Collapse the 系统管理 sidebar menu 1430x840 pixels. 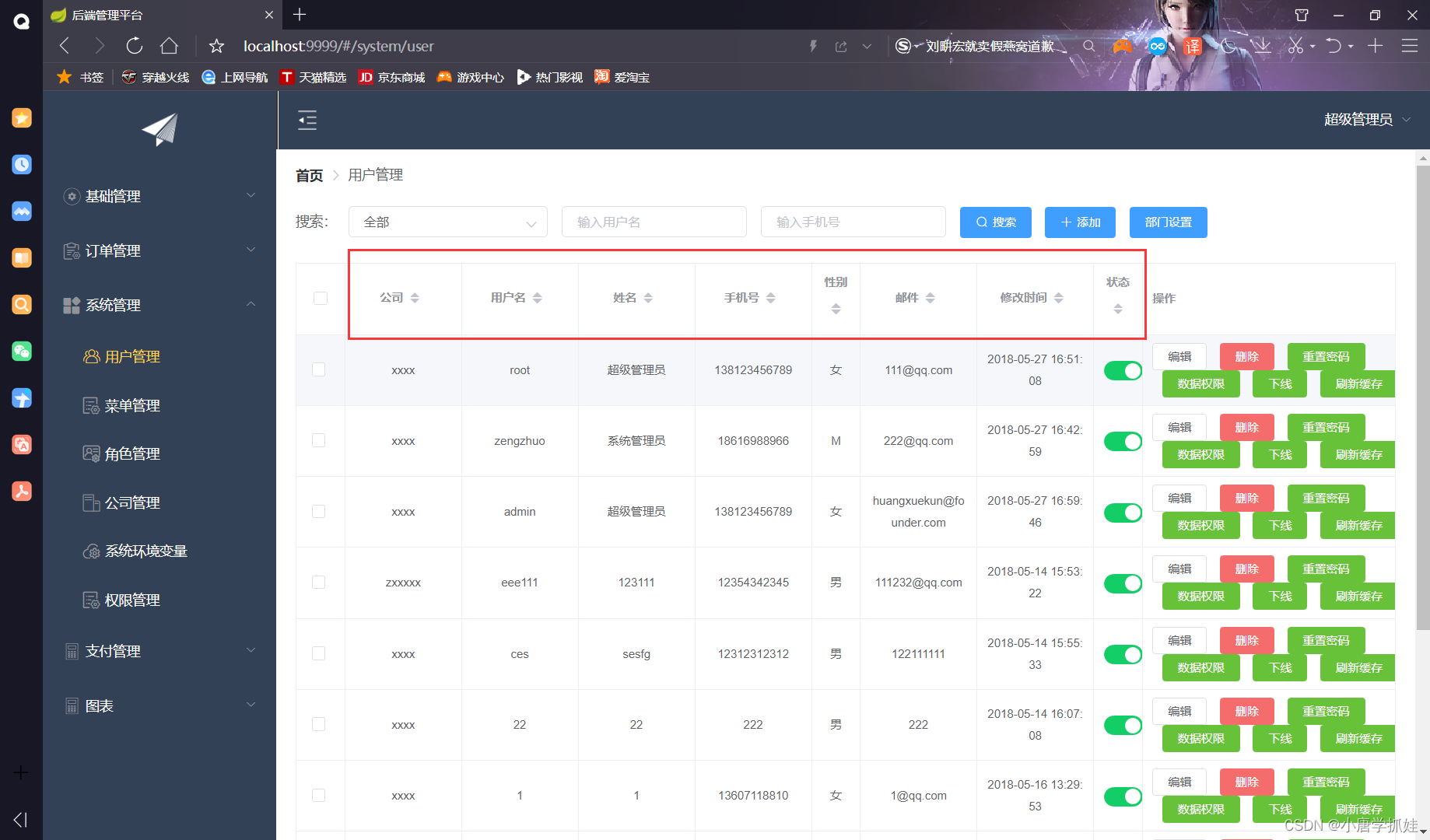[159, 305]
